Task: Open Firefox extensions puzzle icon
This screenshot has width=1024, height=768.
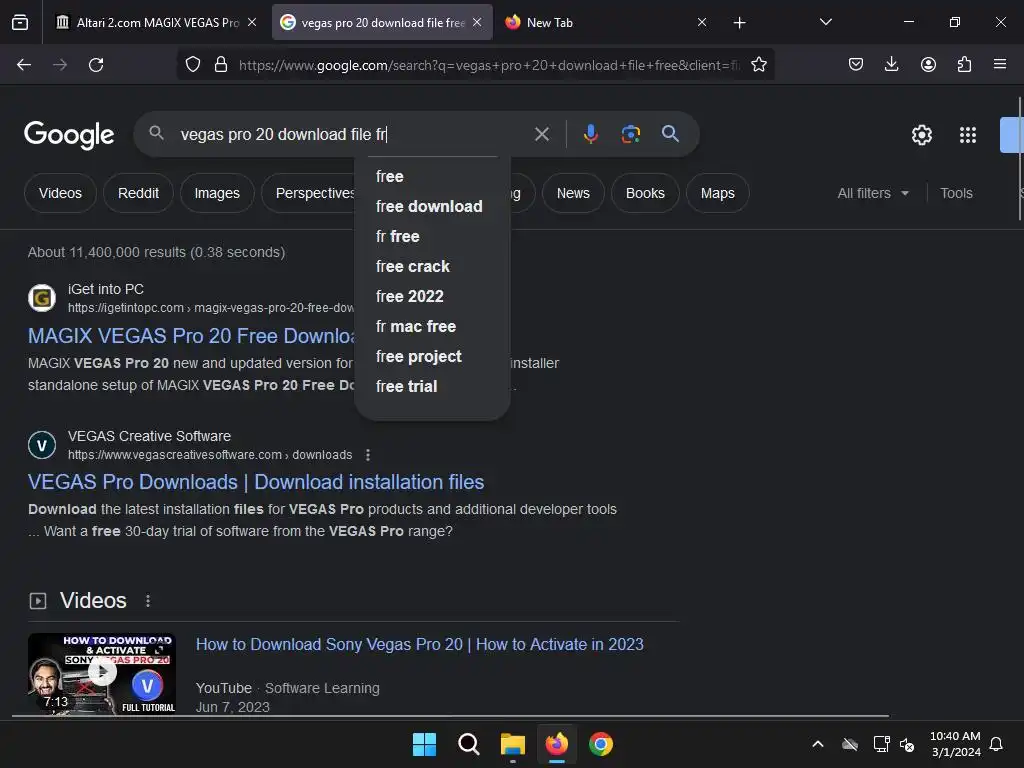Action: [x=964, y=65]
